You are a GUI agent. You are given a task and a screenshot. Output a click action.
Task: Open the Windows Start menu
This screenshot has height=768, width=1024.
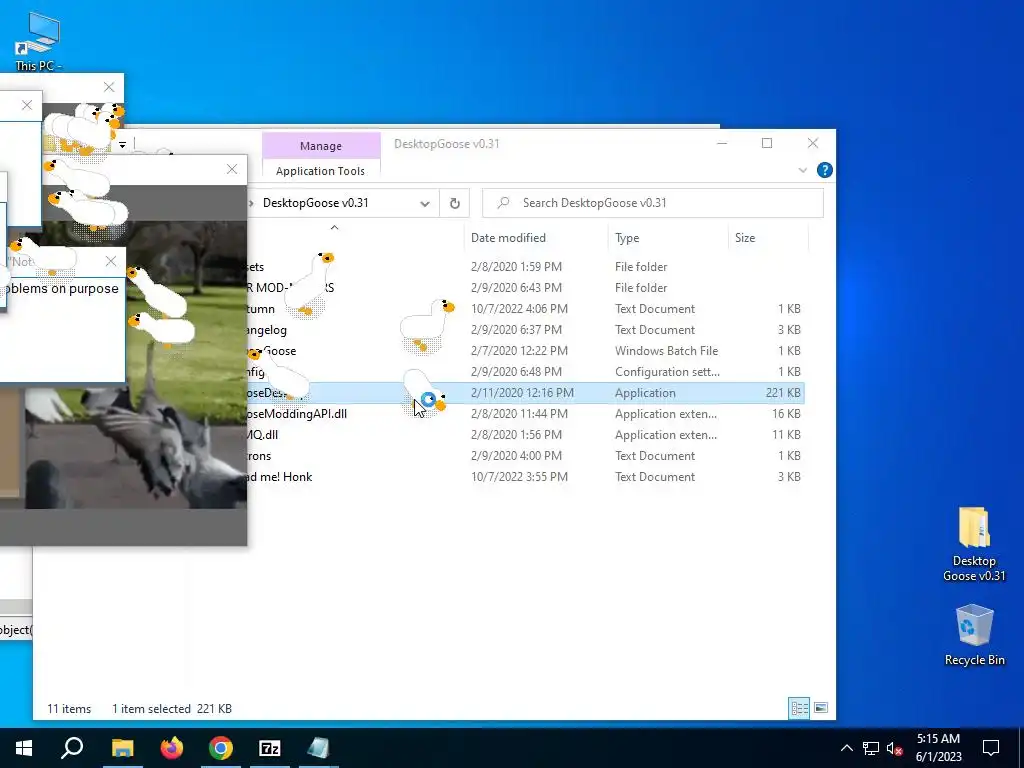tap(24, 748)
